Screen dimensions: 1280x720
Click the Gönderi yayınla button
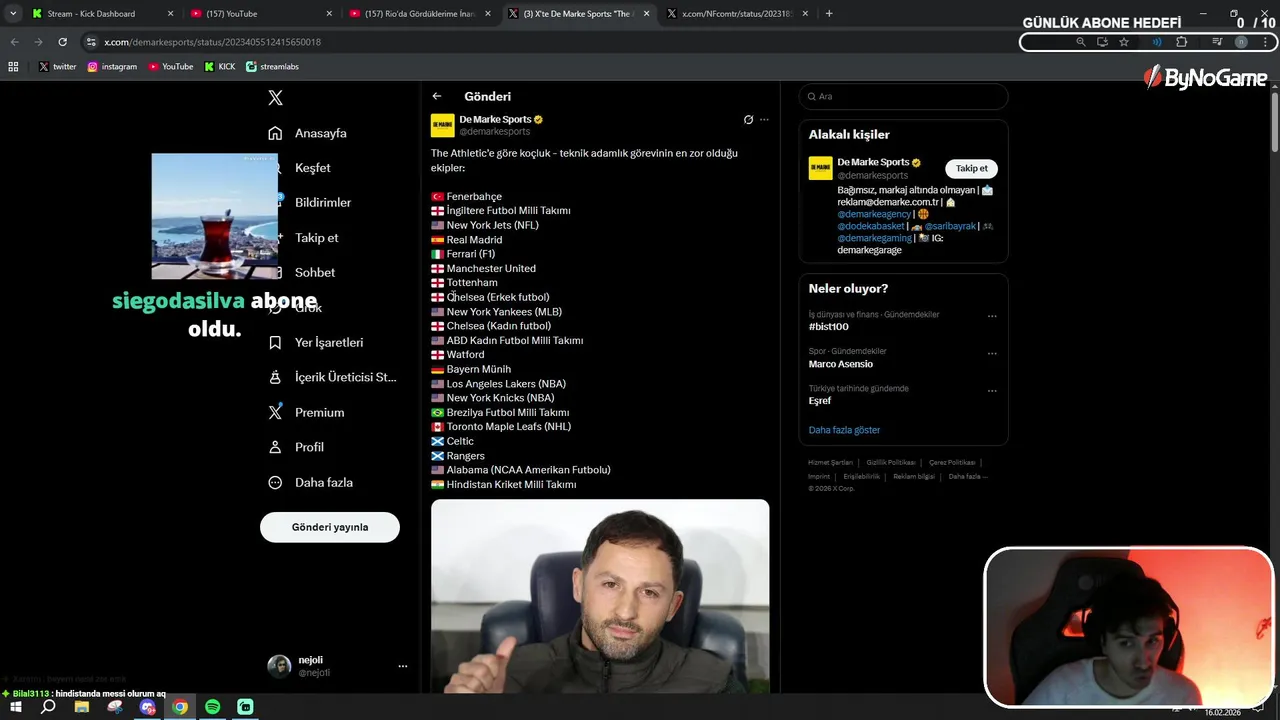click(x=330, y=527)
